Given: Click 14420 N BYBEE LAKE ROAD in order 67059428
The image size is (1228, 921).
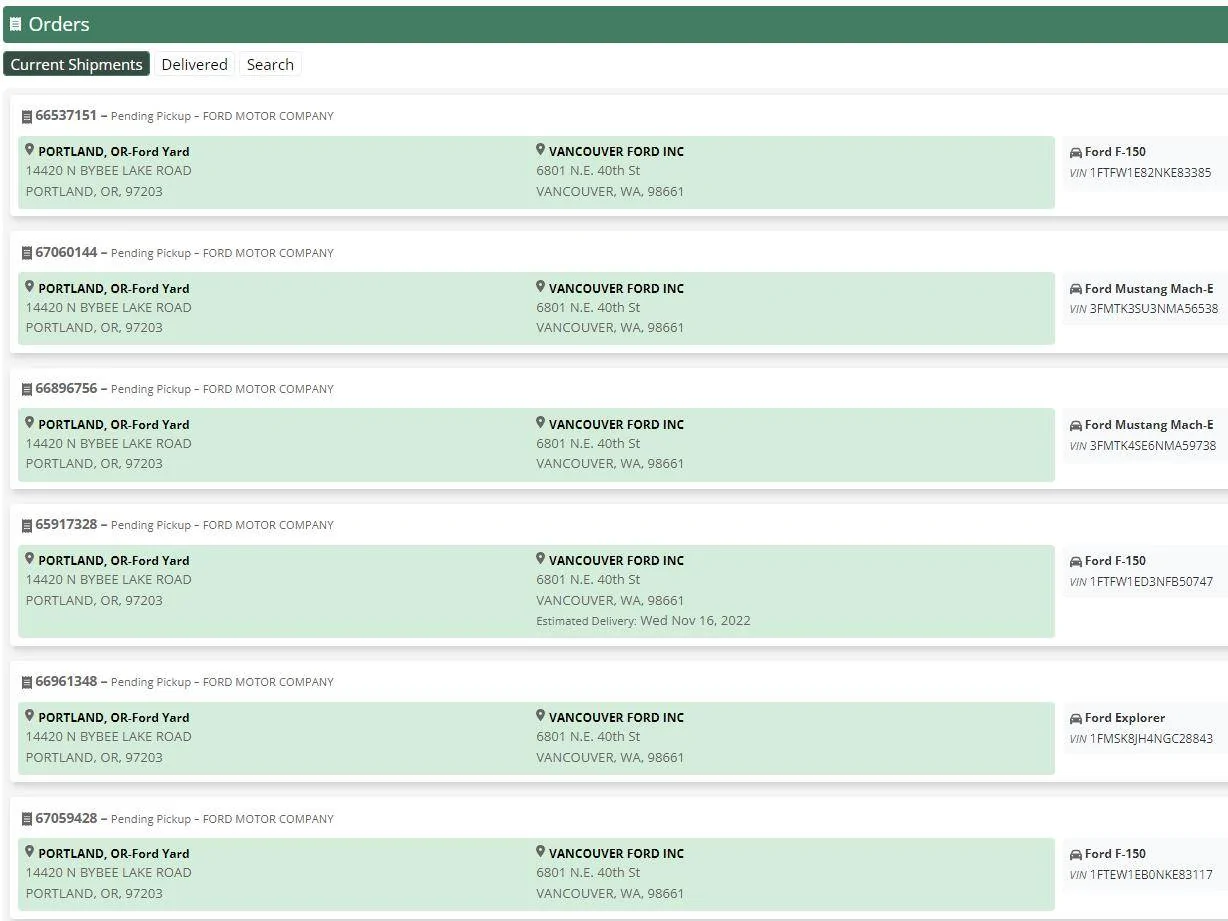Looking at the screenshot, I should click(x=109, y=872).
